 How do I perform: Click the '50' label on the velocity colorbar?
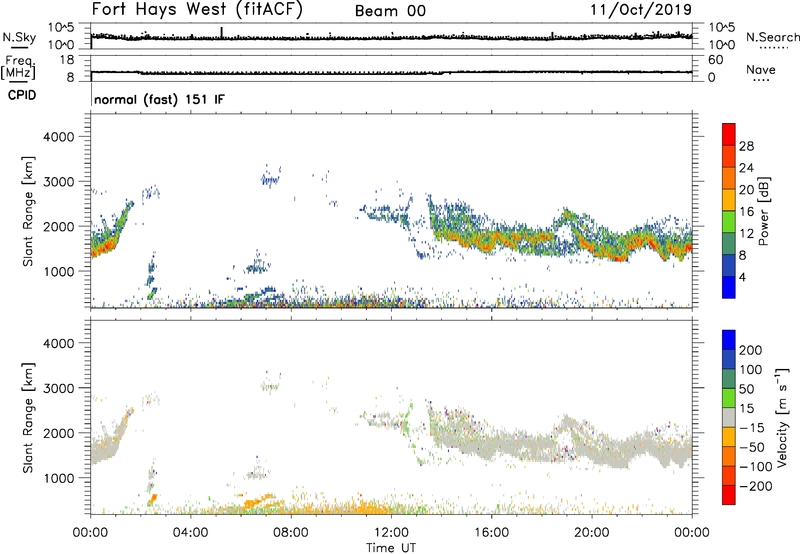pos(747,389)
